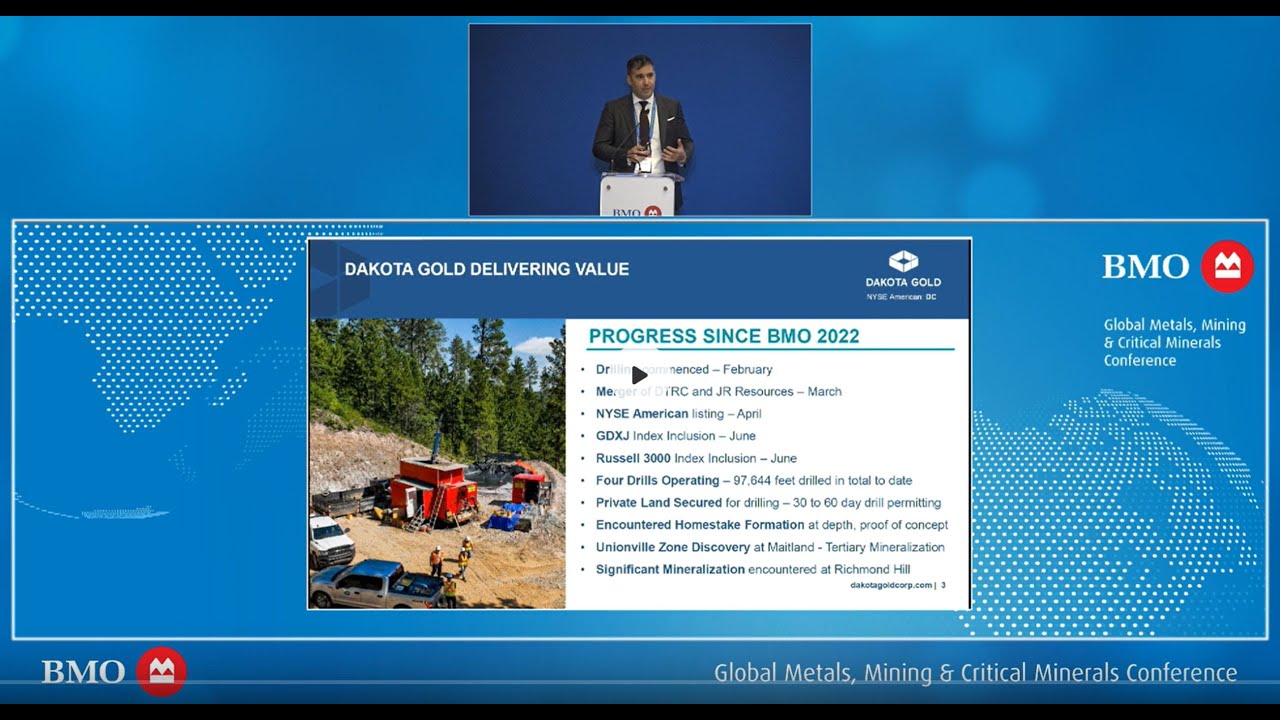The width and height of the screenshot is (1280, 720).
Task: Click the 'BMO' wordmark at bottom left
Action: pyautogui.click(x=83, y=672)
